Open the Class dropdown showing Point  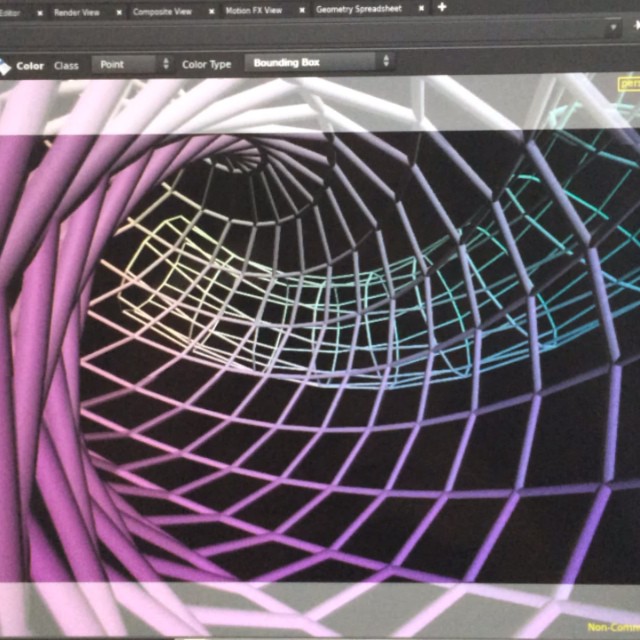[x=132, y=64]
